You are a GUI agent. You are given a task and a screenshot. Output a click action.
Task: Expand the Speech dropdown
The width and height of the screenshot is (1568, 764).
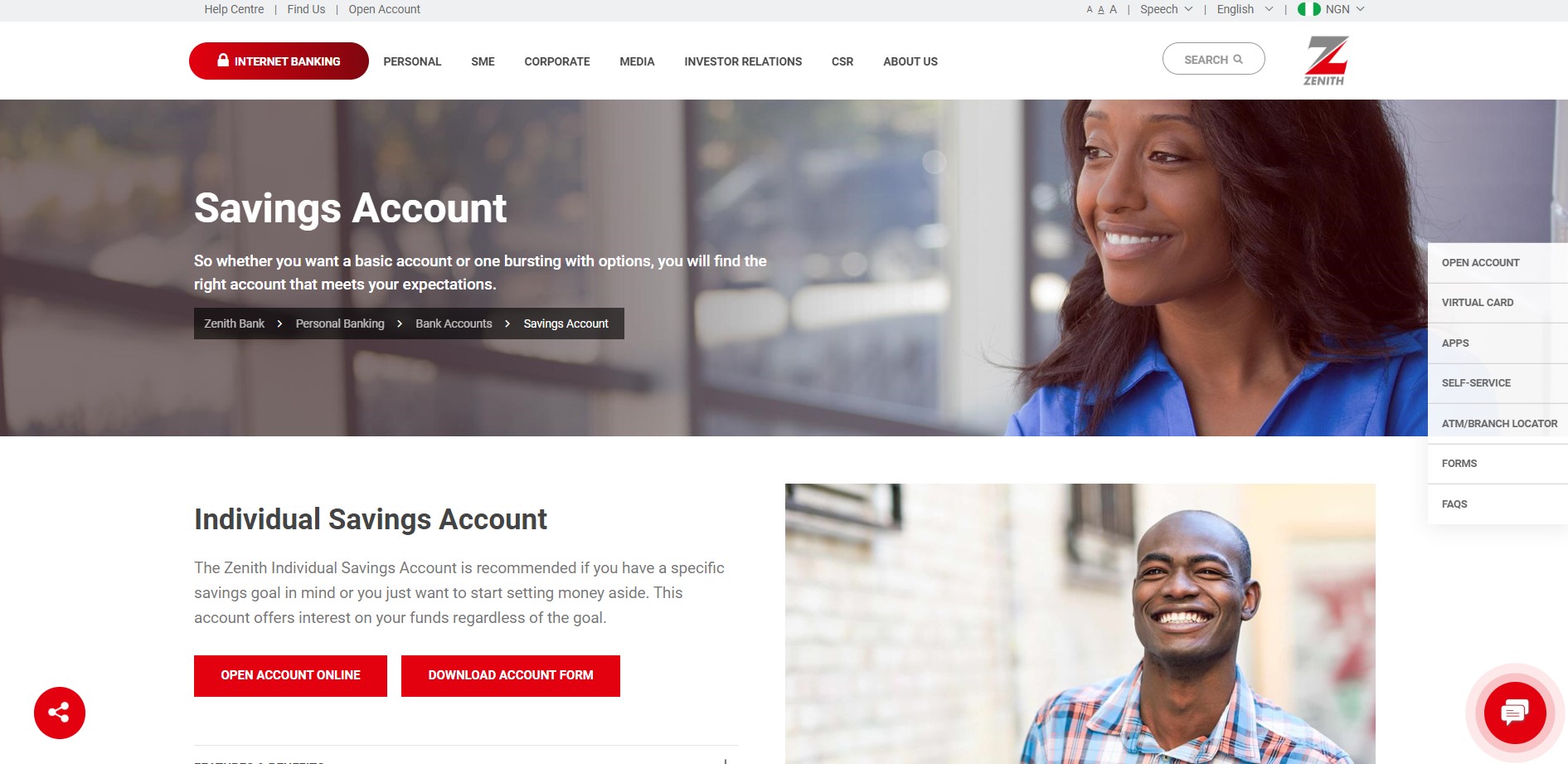(x=1166, y=9)
